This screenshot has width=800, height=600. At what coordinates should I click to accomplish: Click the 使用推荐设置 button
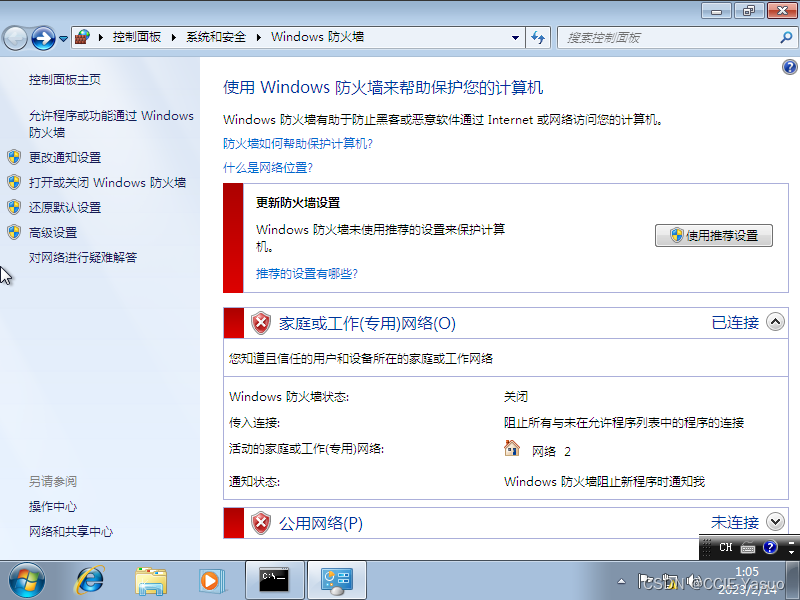click(x=714, y=236)
